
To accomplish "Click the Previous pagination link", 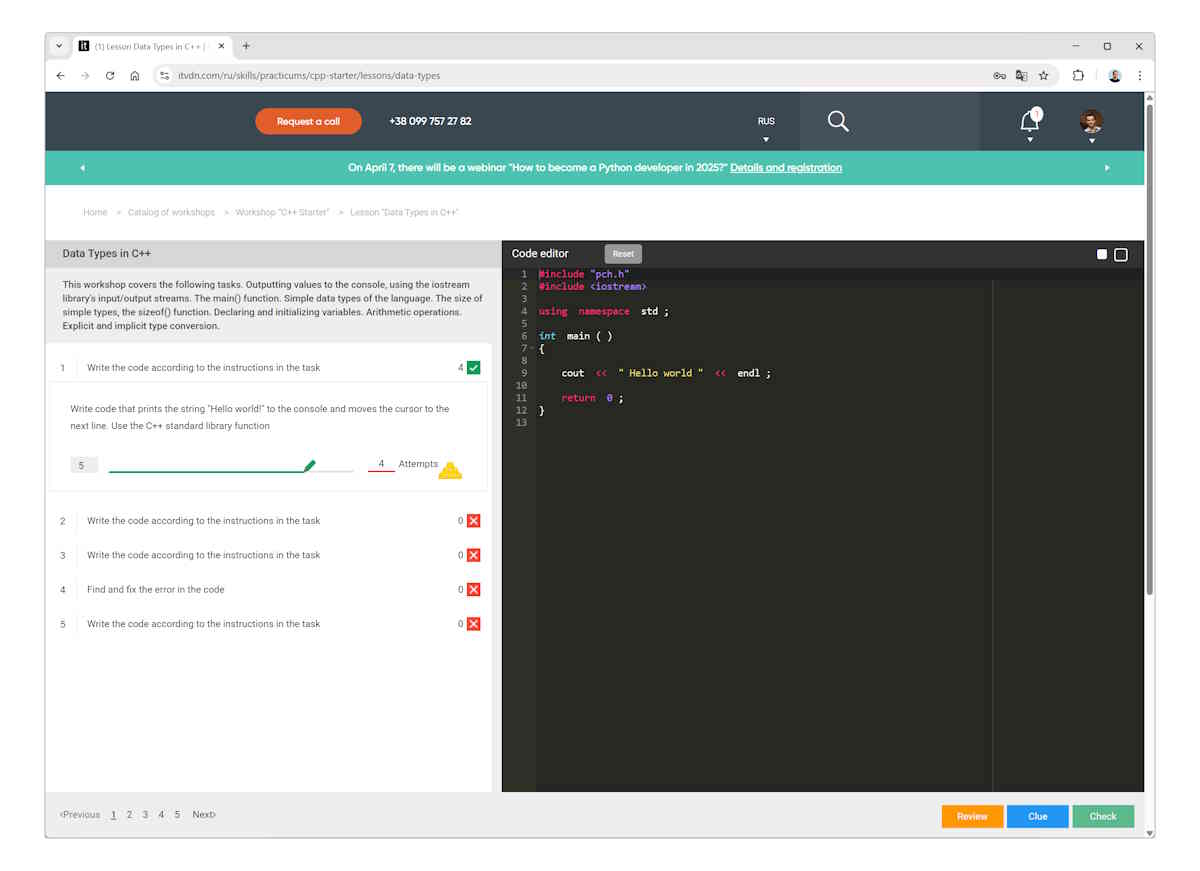I will click(x=80, y=815).
